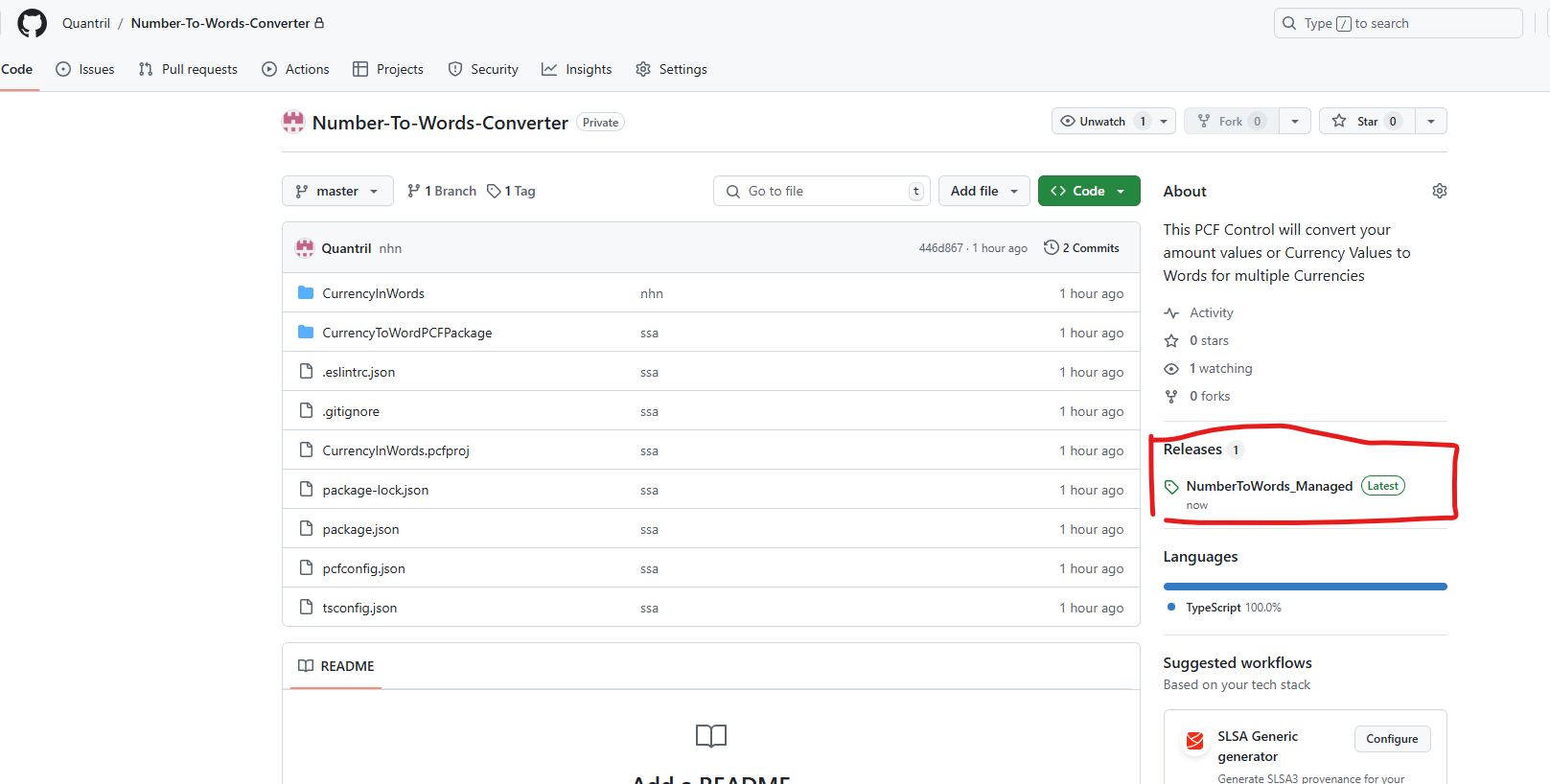Open the Activity pulse link
The image size is (1550, 784).
(1211, 312)
